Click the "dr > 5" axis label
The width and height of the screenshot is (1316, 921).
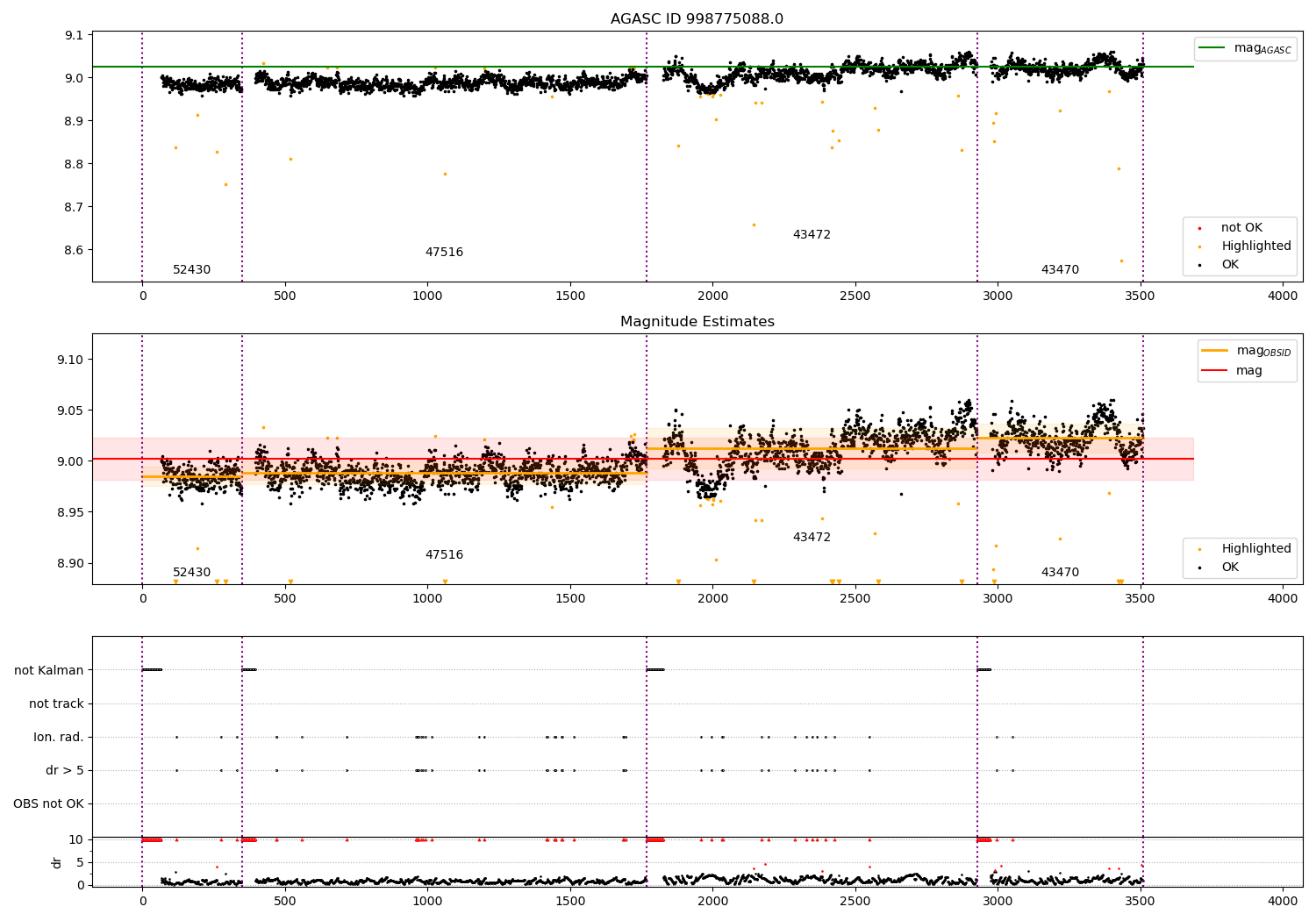(65, 770)
